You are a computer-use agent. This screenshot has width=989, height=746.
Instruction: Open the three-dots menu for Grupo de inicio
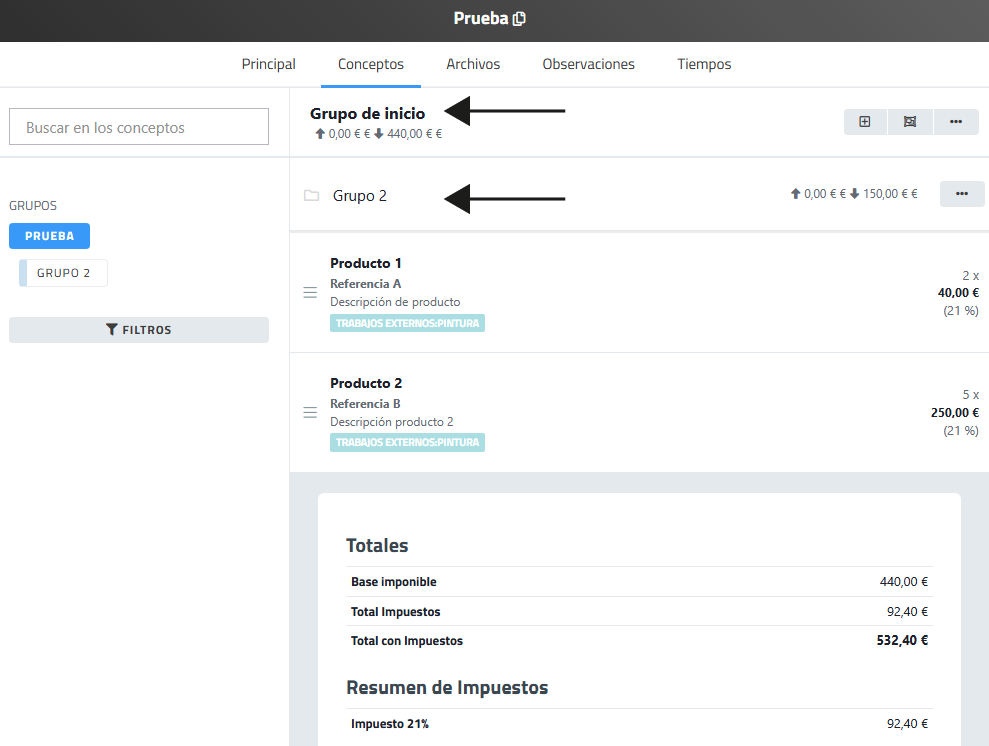956,122
